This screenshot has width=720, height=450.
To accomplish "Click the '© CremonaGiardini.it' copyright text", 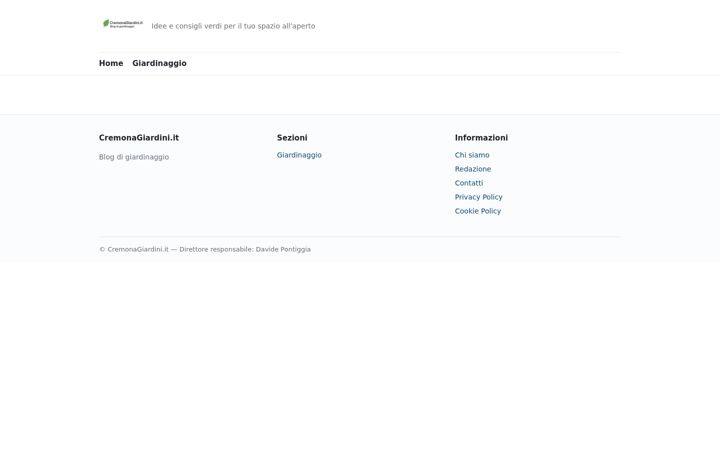I will [134, 249].
